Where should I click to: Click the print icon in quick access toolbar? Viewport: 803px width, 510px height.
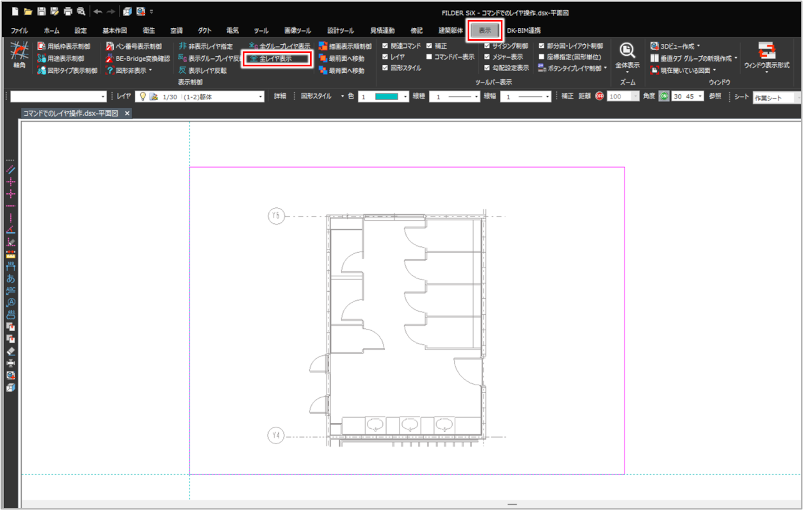(67, 9)
